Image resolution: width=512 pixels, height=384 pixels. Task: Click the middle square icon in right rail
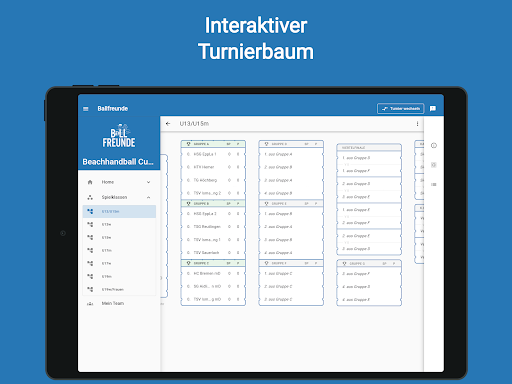[434, 165]
